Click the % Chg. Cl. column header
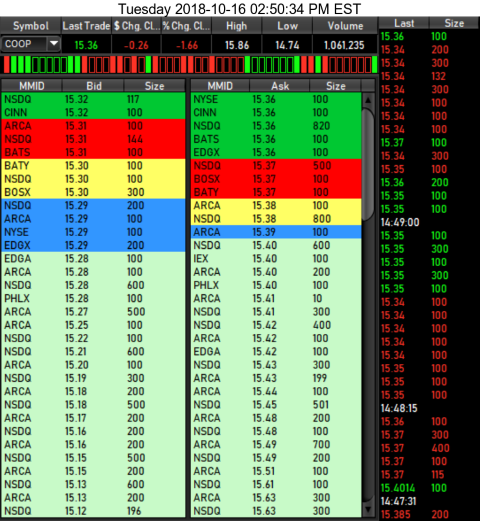Screen dimensions: 480x521 186,26
